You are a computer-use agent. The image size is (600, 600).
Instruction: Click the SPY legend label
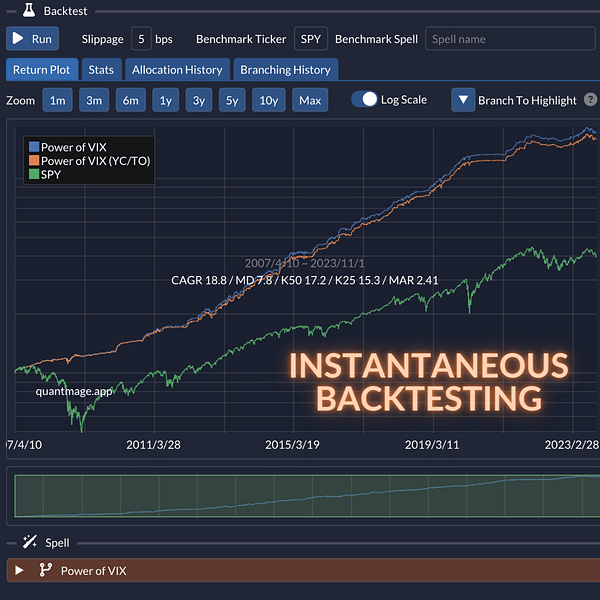51,174
